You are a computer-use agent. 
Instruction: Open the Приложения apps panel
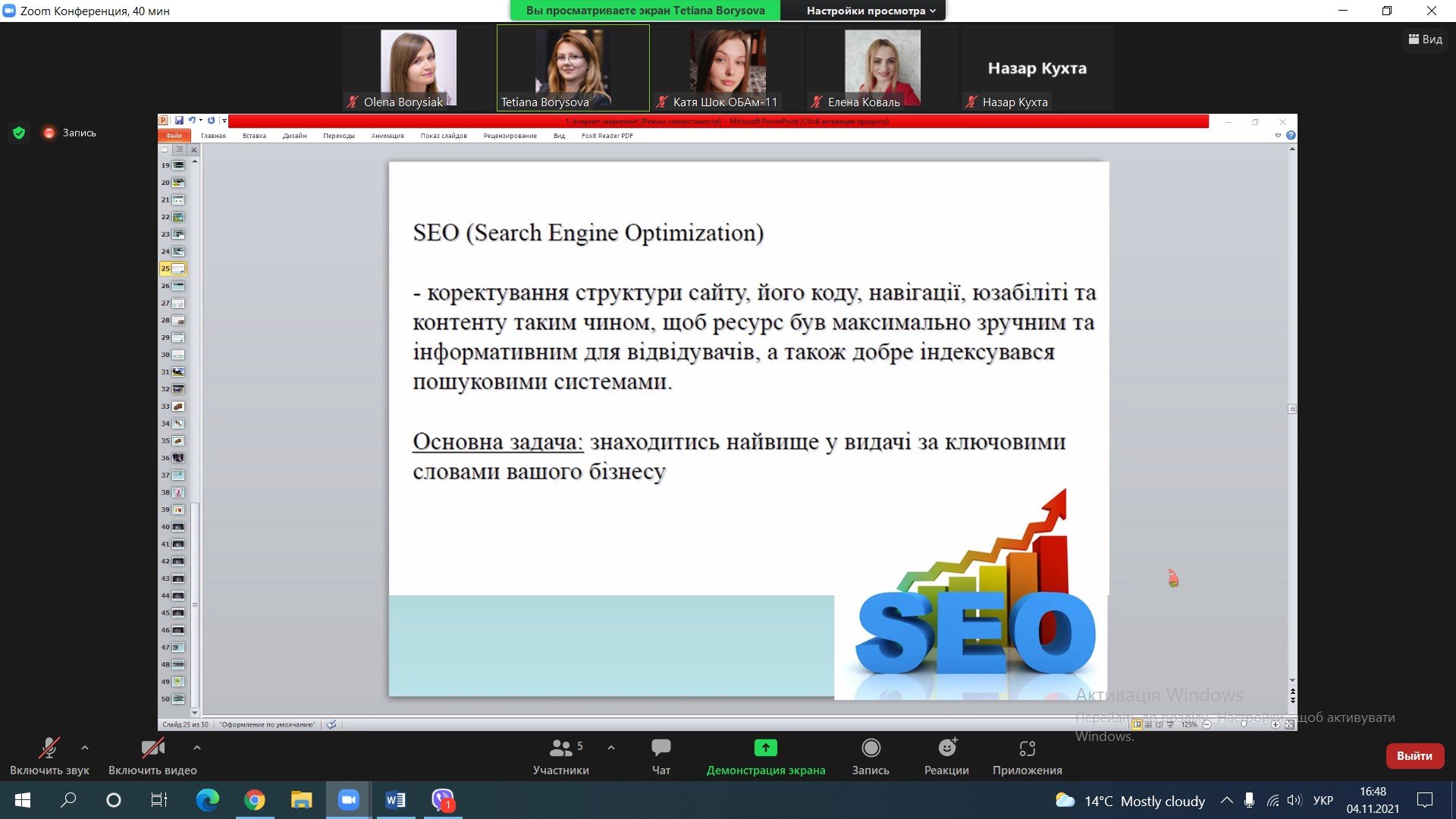[1028, 757]
